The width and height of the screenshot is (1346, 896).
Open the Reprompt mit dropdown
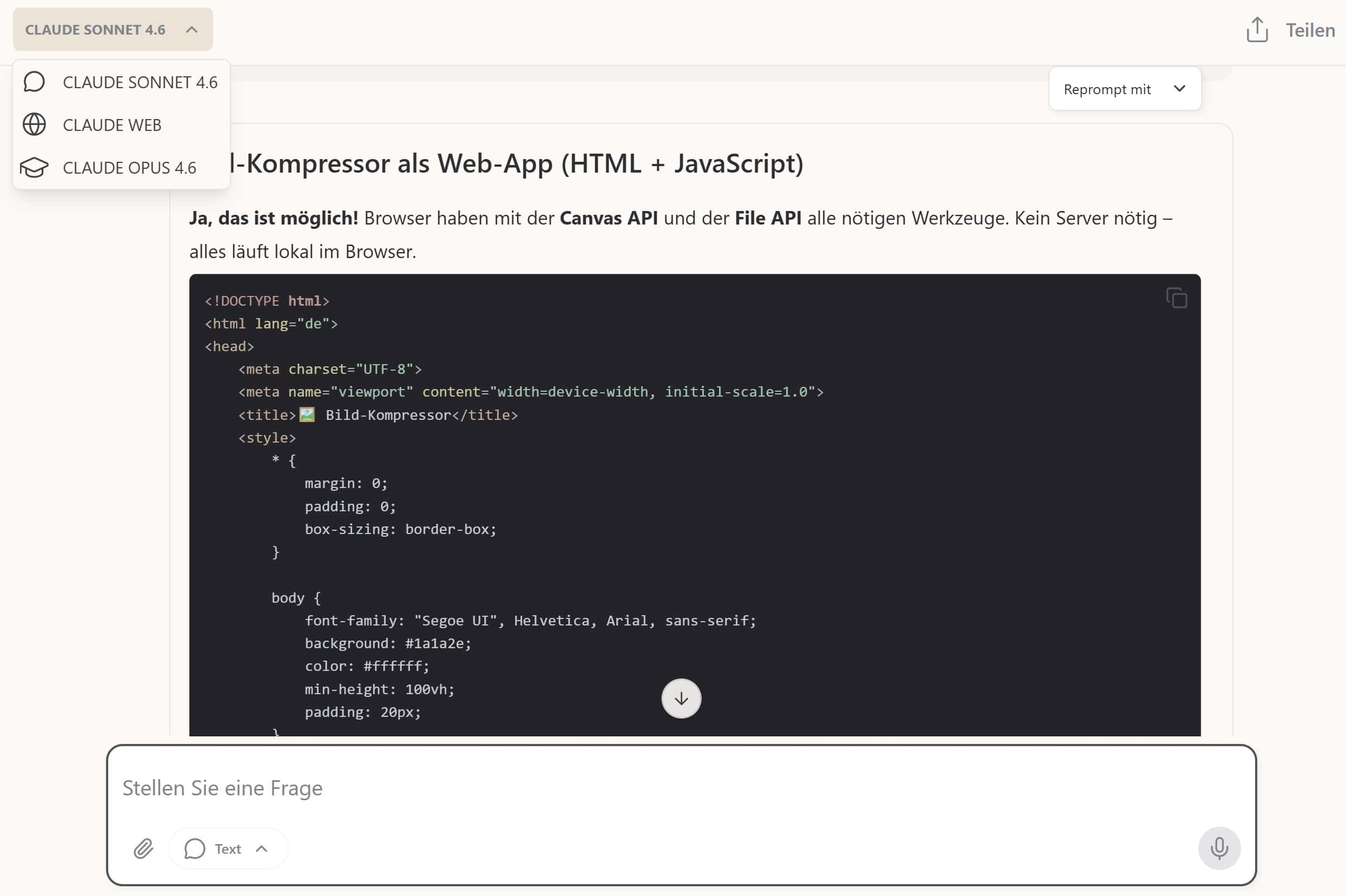click(1107, 89)
